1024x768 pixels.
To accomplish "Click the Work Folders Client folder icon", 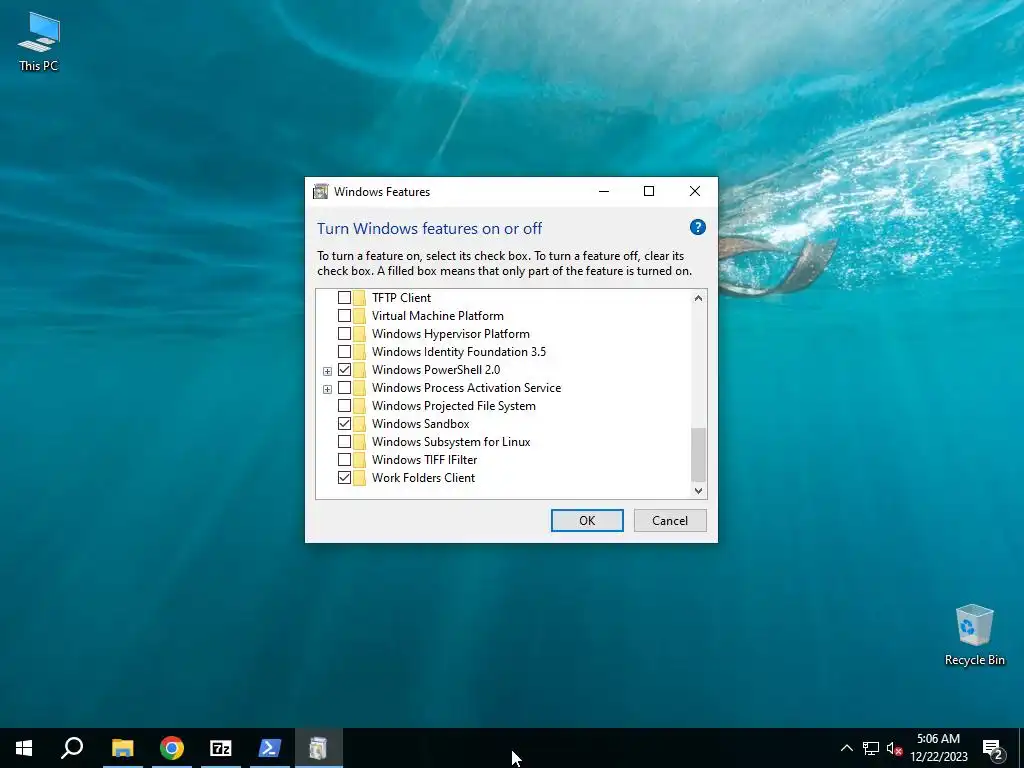I will coord(359,478).
